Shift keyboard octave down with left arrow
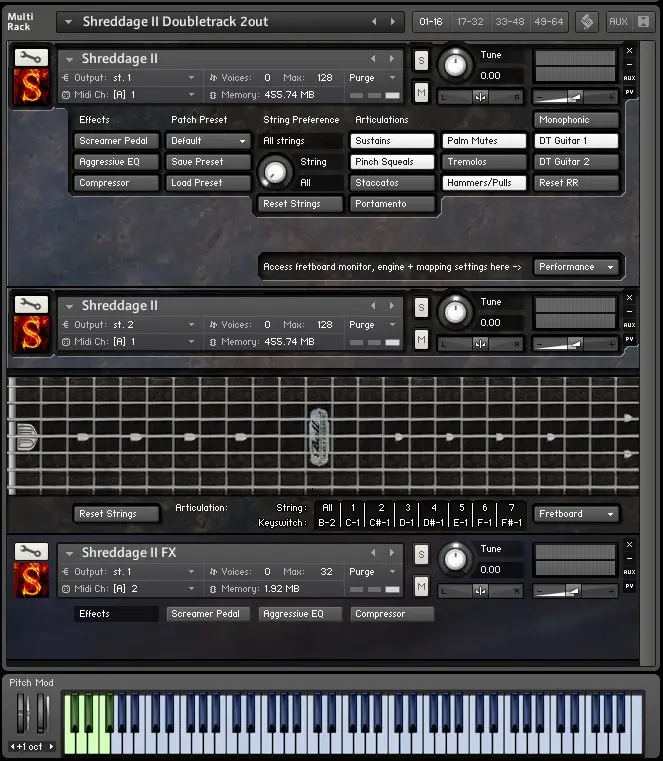 point(12,746)
